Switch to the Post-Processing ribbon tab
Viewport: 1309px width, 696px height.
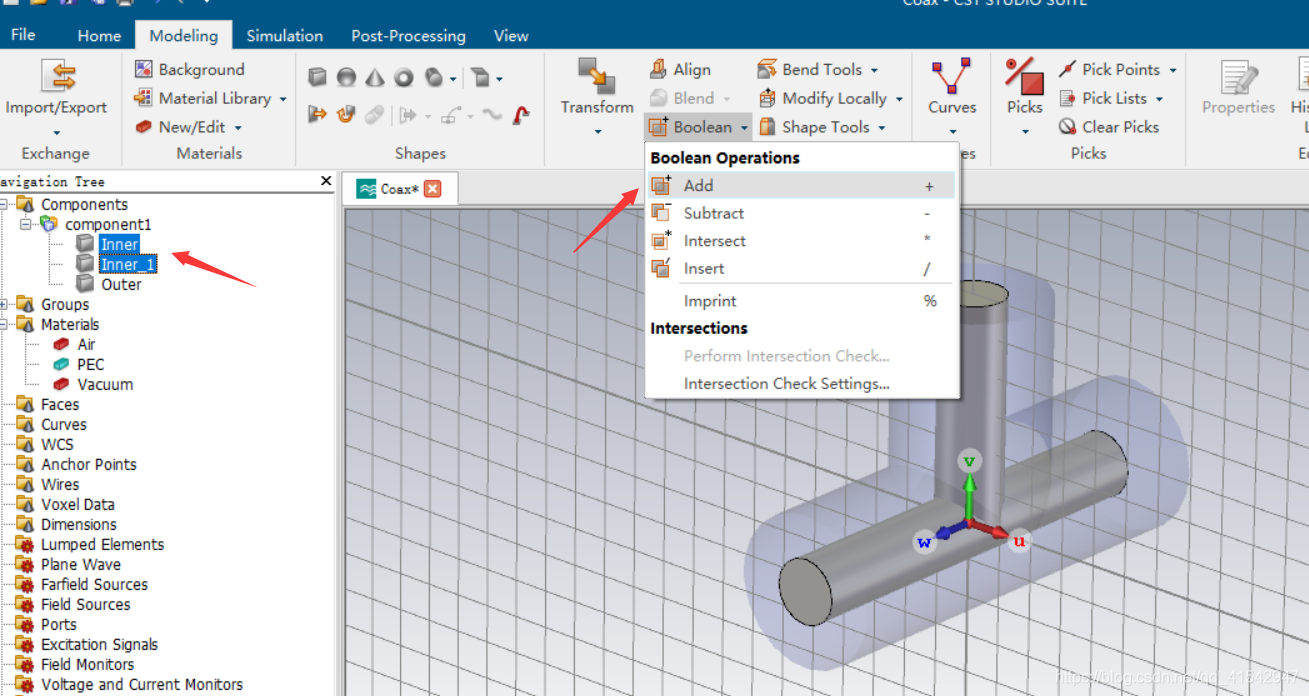point(408,35)
